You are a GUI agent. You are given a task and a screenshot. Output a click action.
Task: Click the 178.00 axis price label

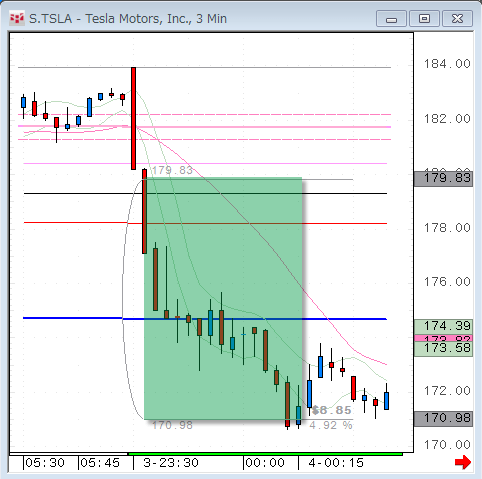click(x=447, y=228)
